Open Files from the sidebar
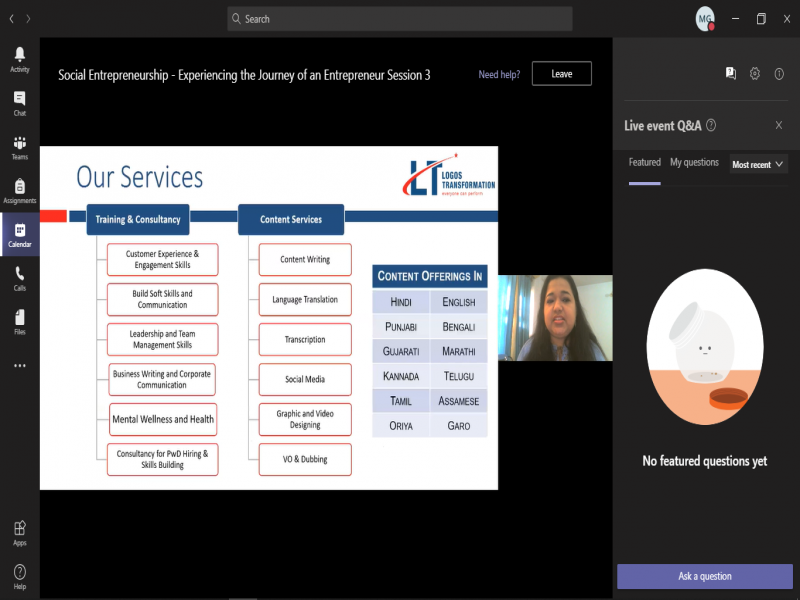 coord(19,321)
